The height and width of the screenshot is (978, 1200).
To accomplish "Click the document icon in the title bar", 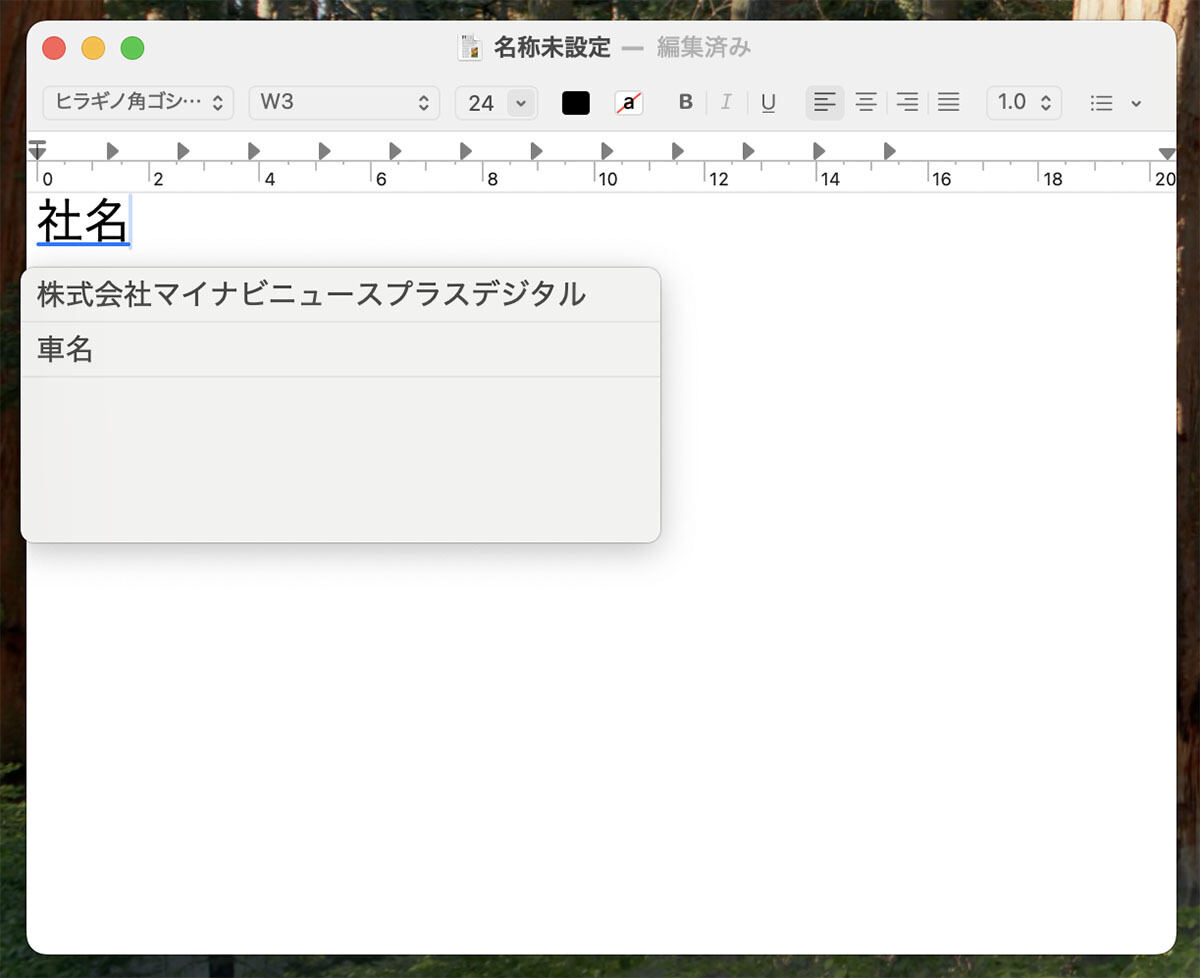I will 469,47.
